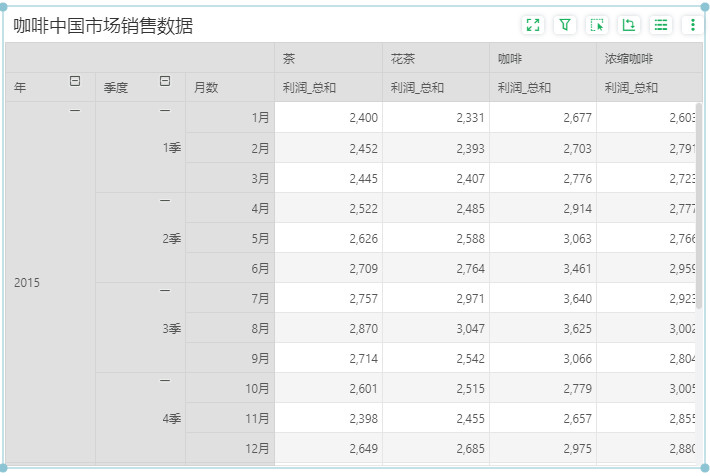Click the 2,331 value for 1月 花茶

[x=470, y=118]
